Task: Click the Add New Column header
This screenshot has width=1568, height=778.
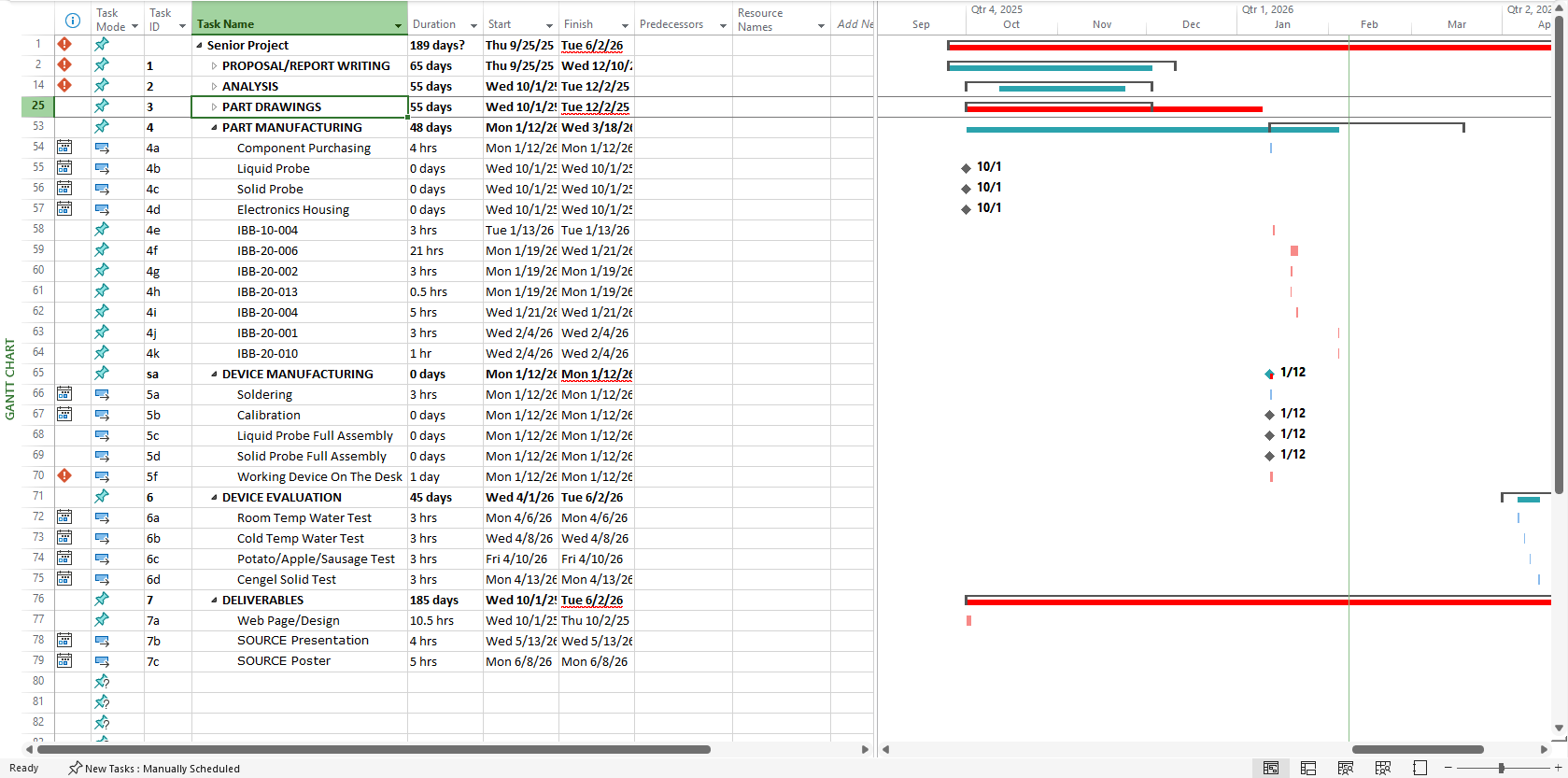Action: point(854,24)
